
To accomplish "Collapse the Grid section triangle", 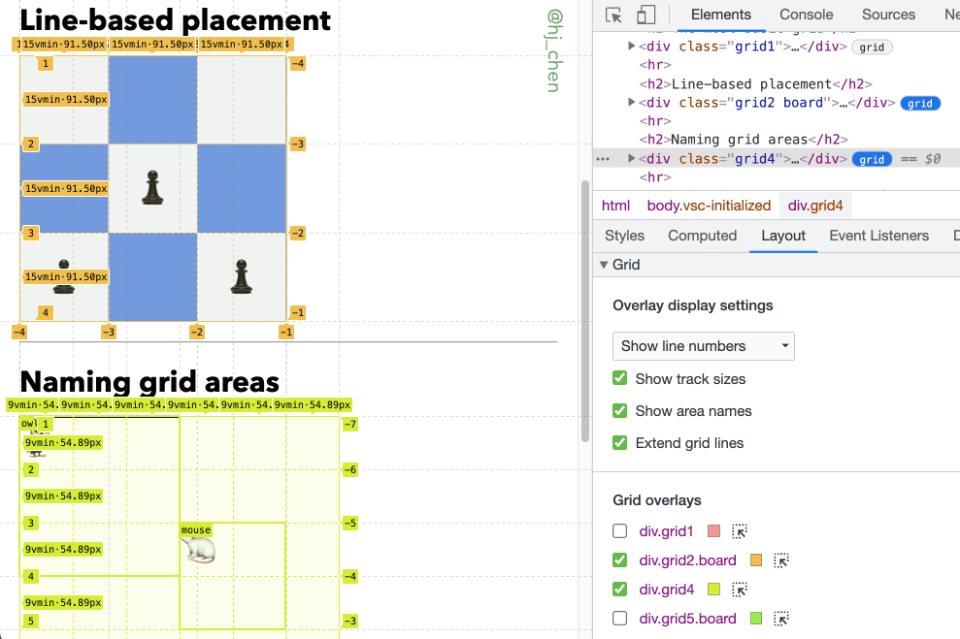I will point(604,264).
